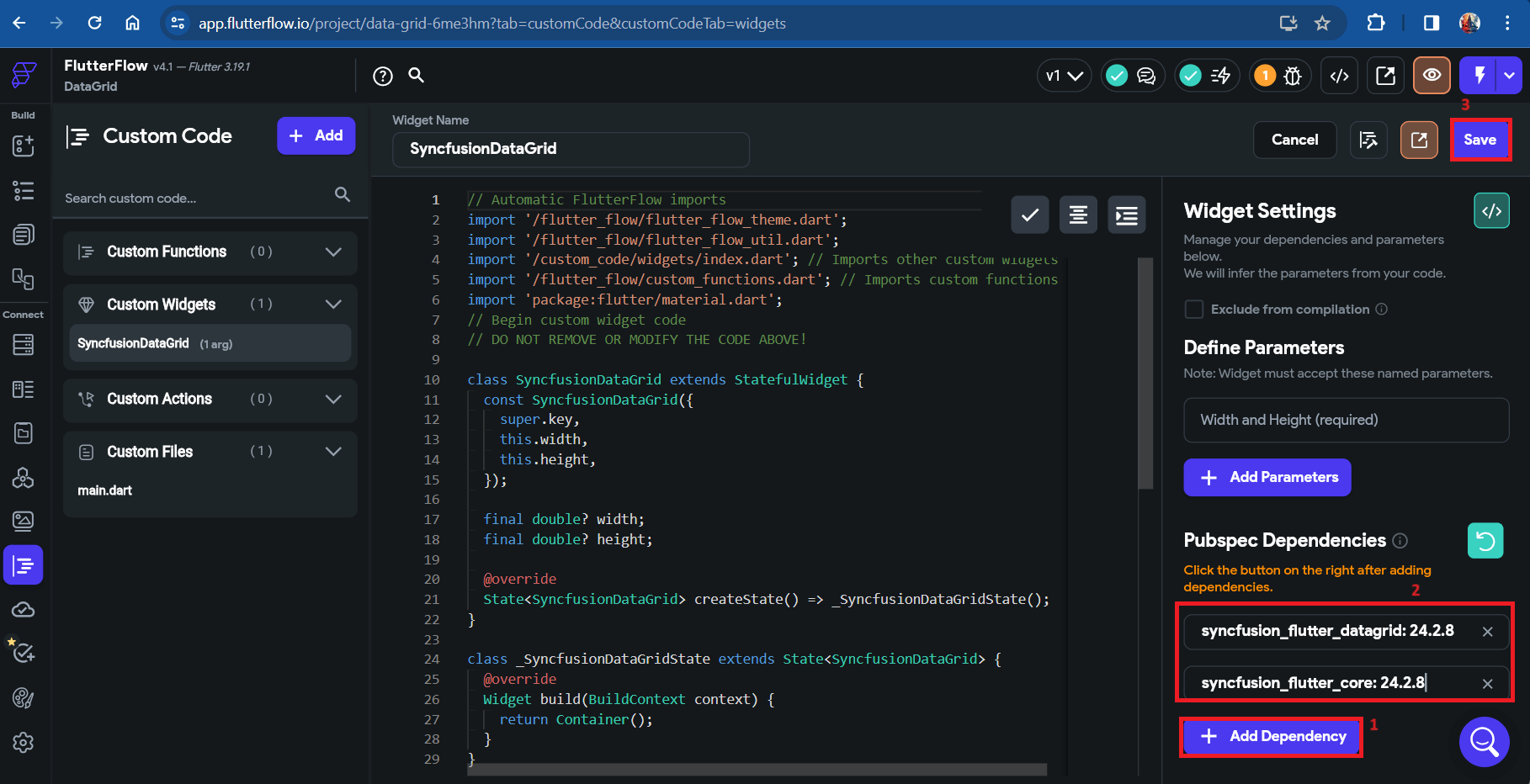
Task: Click the Pubspec Dependencies info icon
Action: (x=1400, y=541)
